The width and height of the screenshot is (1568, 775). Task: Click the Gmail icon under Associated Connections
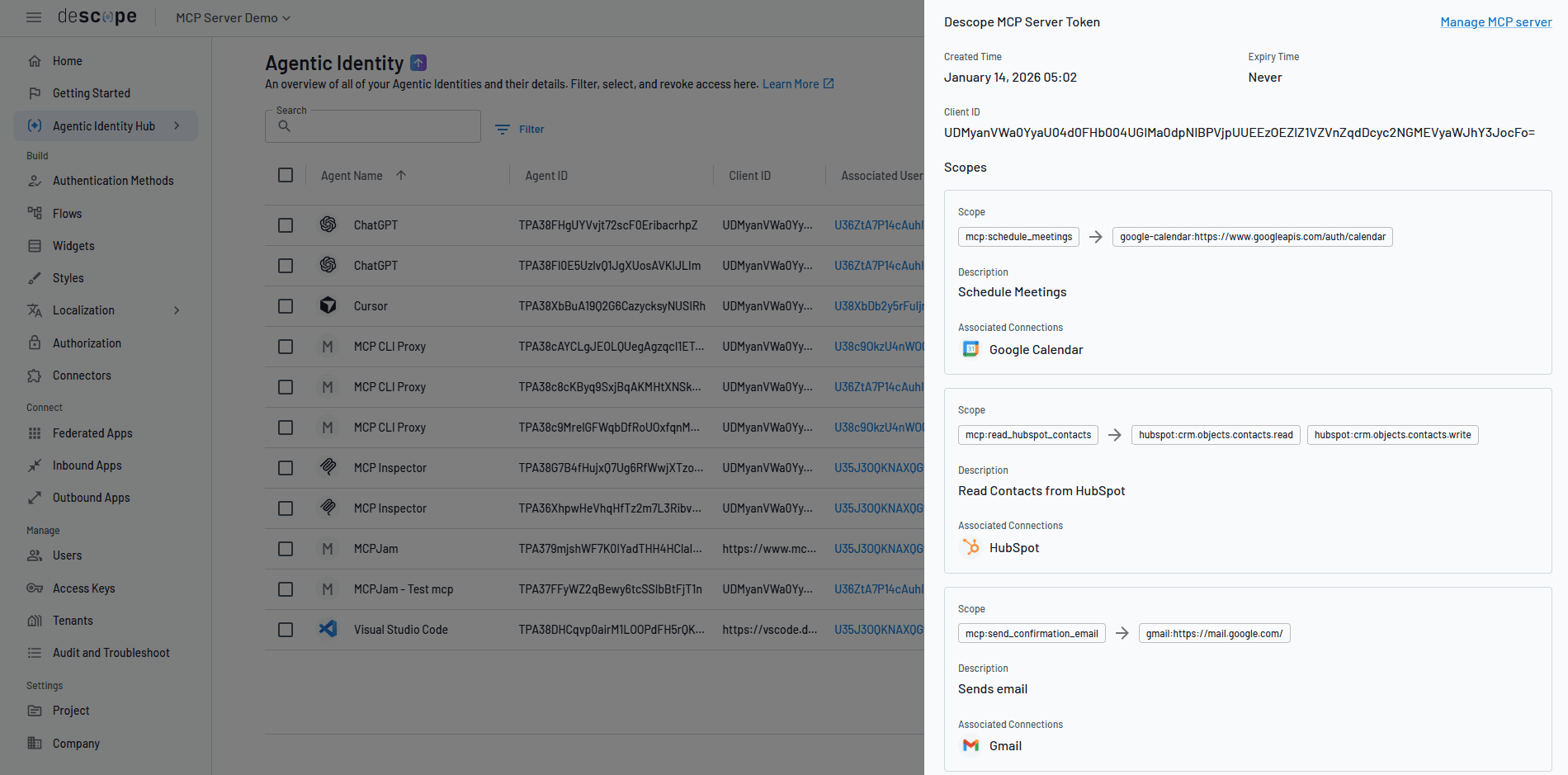click(x=970, y=745)
